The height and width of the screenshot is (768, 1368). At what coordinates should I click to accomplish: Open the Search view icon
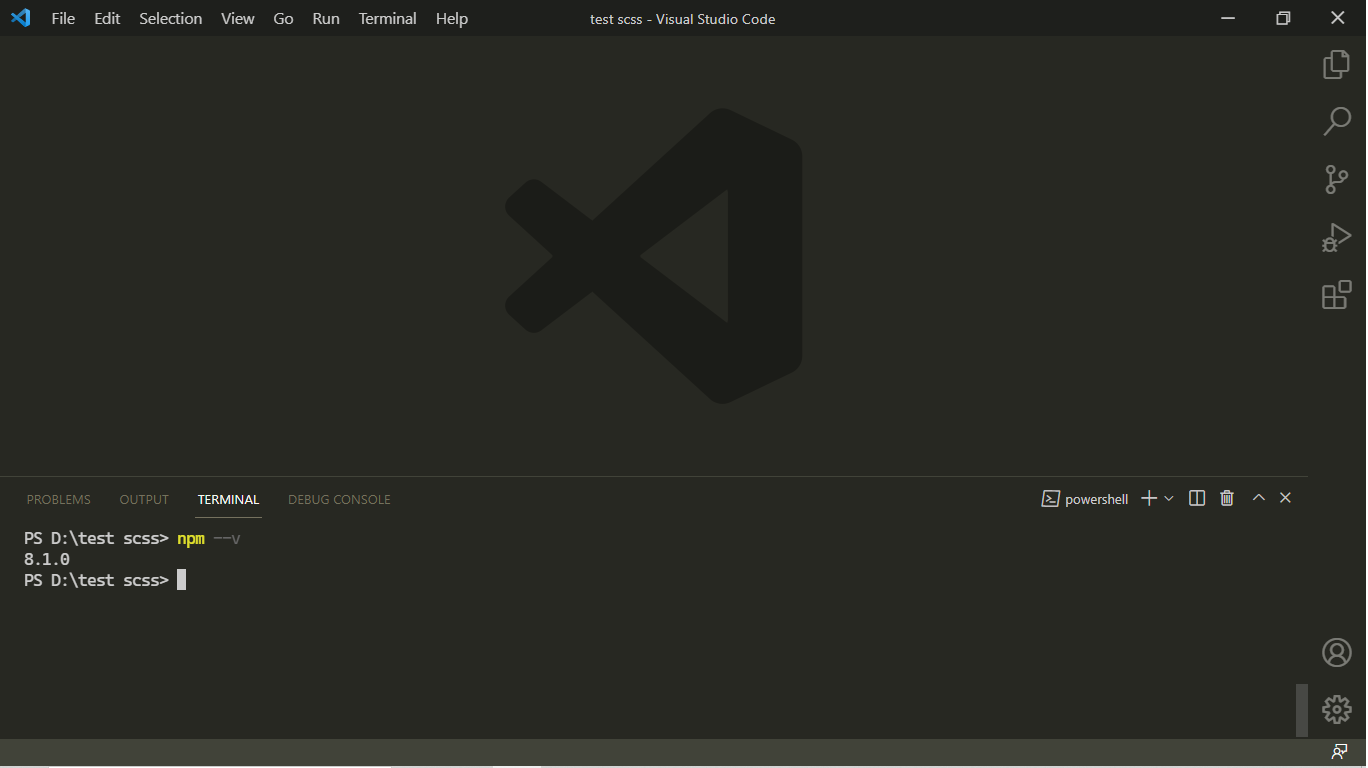click(x=1337, y=122)
